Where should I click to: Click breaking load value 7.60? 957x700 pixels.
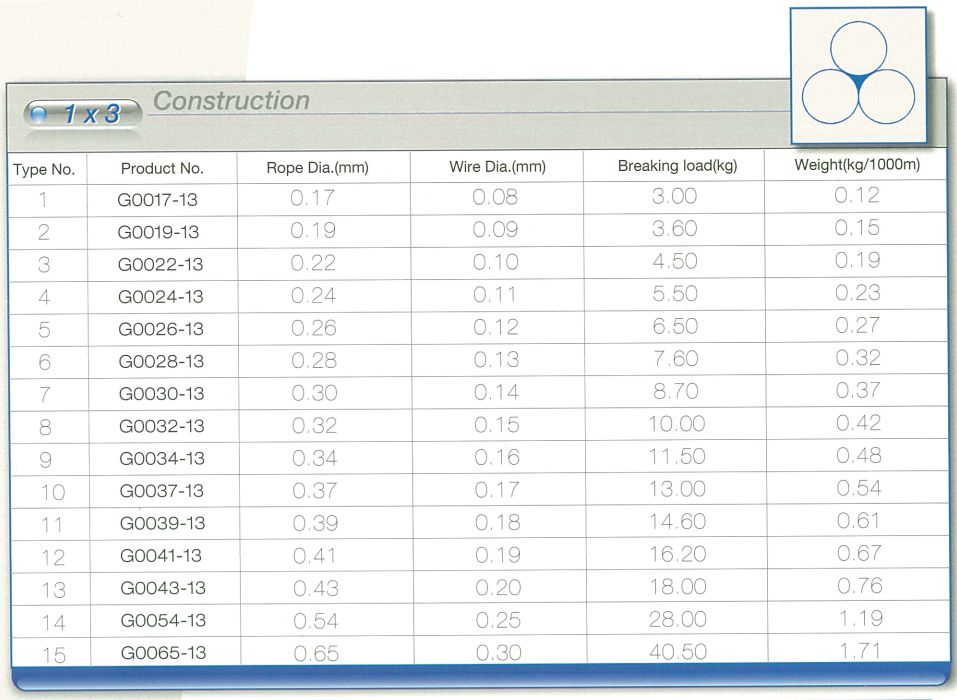tap(676, 358)
